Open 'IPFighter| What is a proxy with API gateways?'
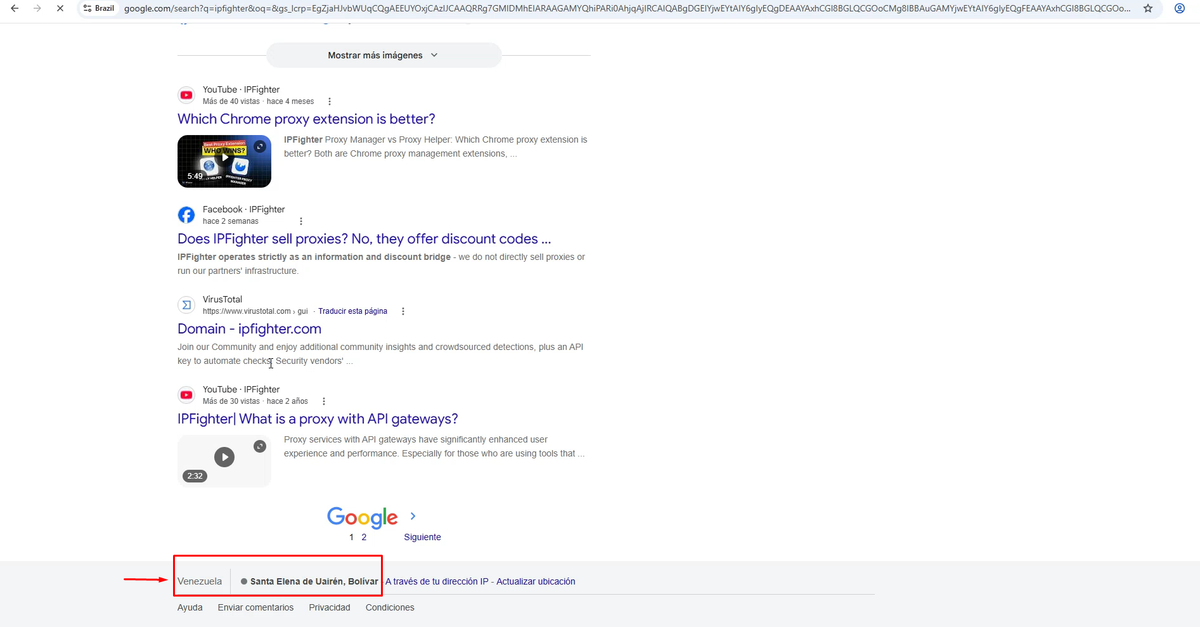 click(318, 419)
